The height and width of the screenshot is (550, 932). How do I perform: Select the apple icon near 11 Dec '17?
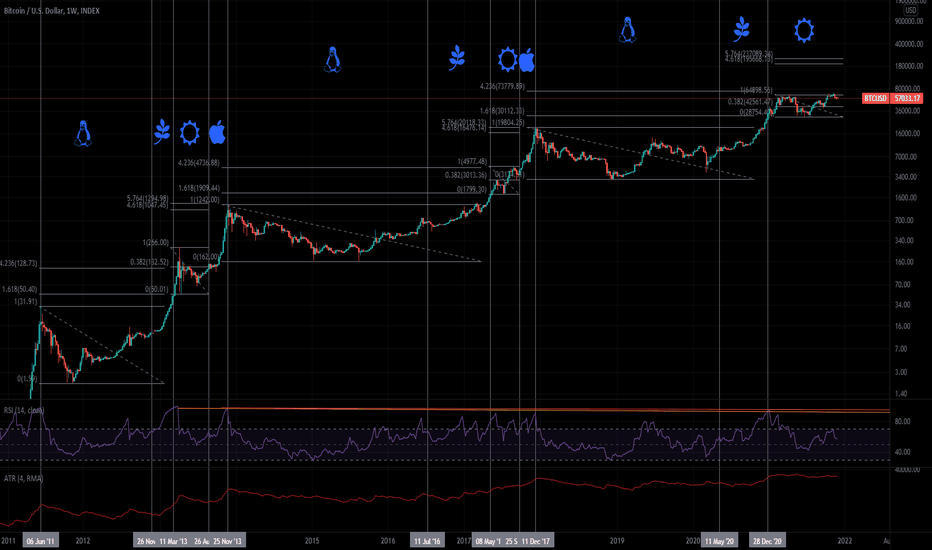[527, 60]
